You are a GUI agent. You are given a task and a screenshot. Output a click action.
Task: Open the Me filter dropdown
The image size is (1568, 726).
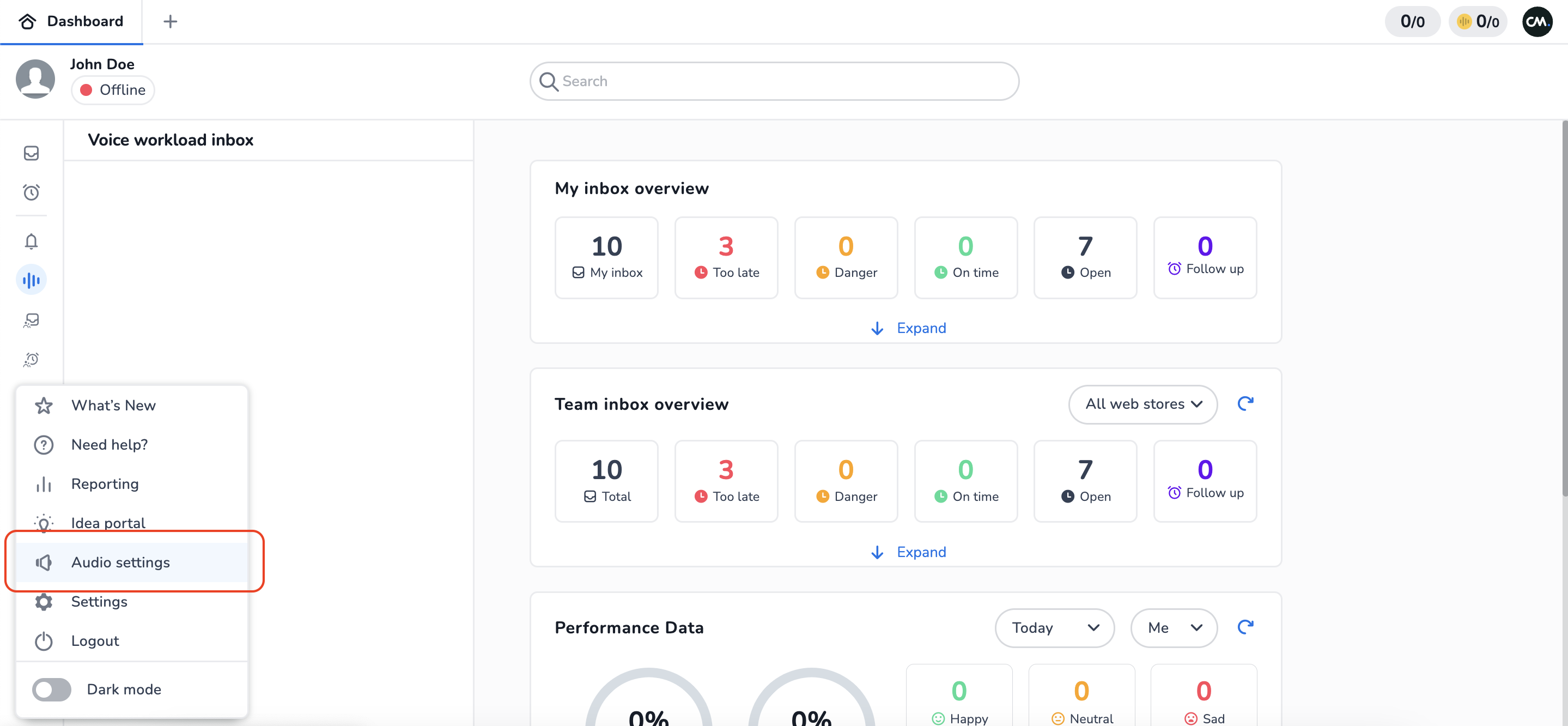tap(1173, 628)
